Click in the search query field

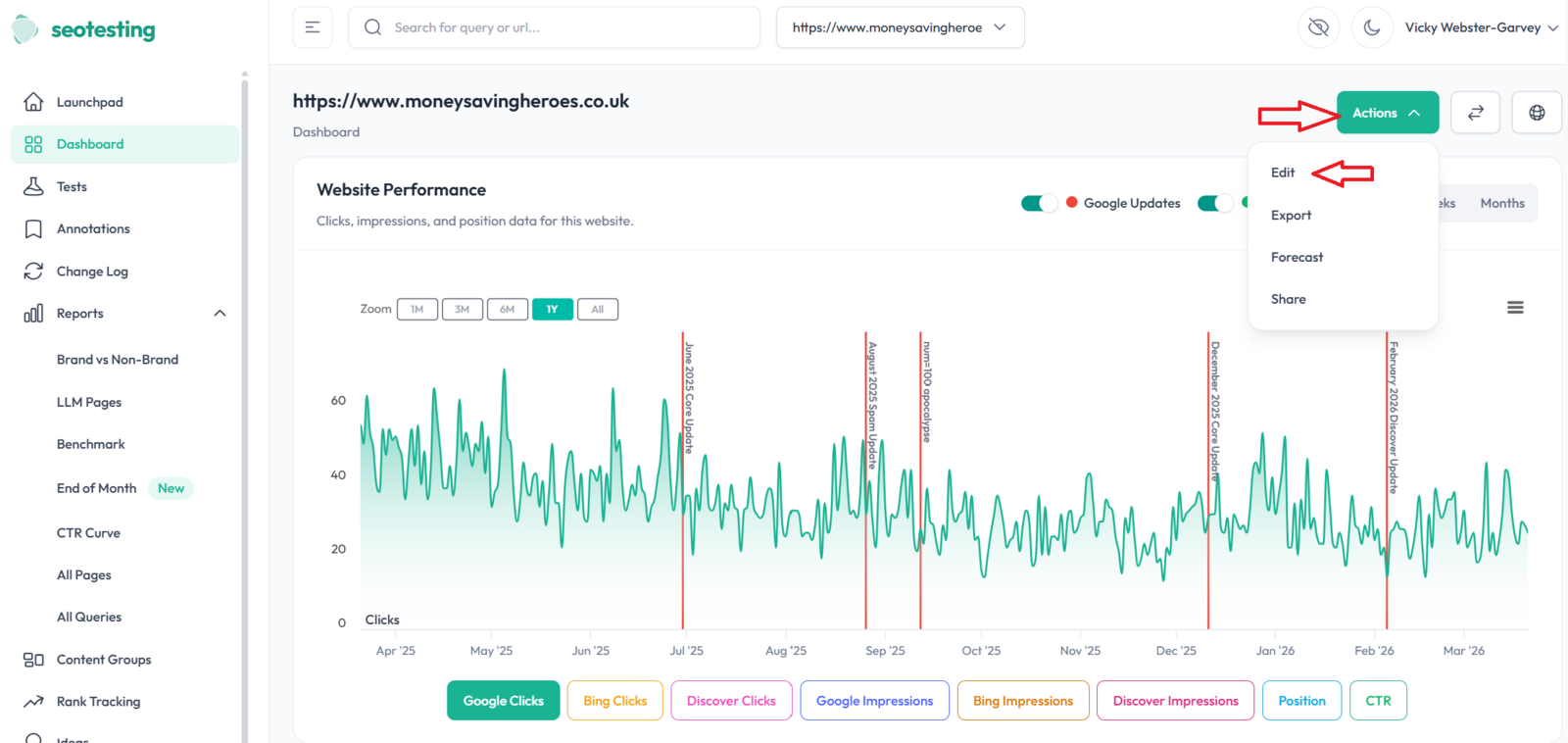click(555, 27)
